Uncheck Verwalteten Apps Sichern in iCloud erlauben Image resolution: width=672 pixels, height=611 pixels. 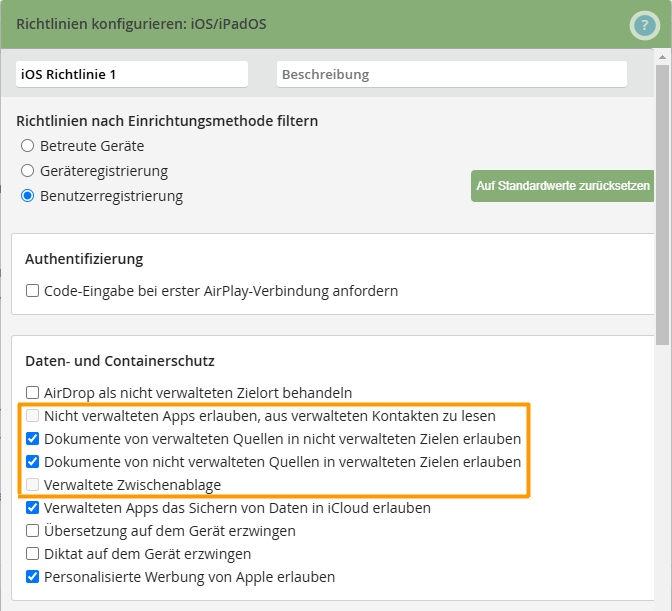coord(33,508)
